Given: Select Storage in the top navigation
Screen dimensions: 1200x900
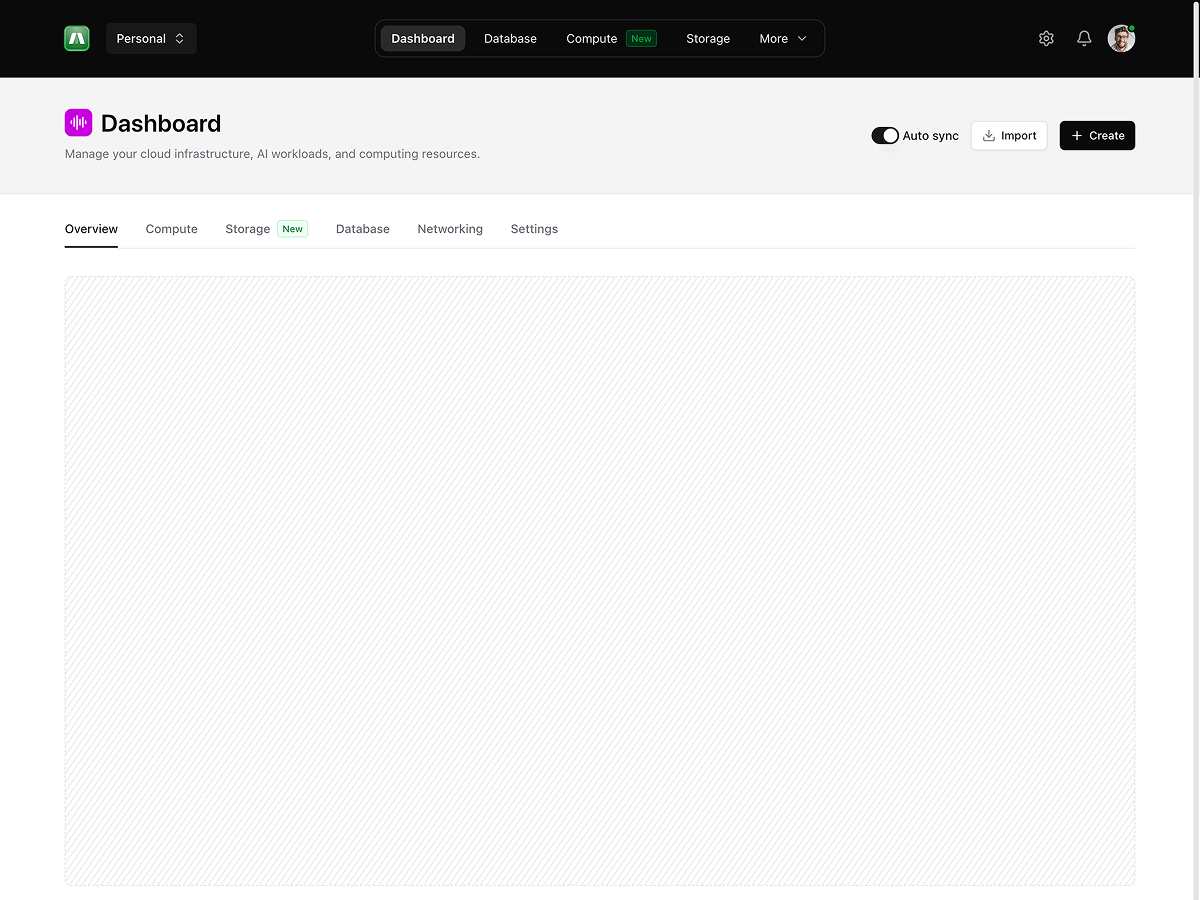Looking at the screenshot, I should click(708, 39).
